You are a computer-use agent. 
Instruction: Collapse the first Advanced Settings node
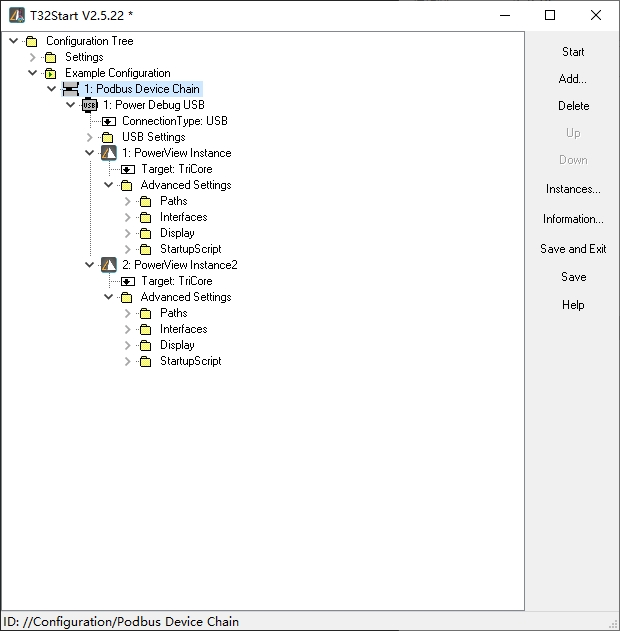click(109, 185)
